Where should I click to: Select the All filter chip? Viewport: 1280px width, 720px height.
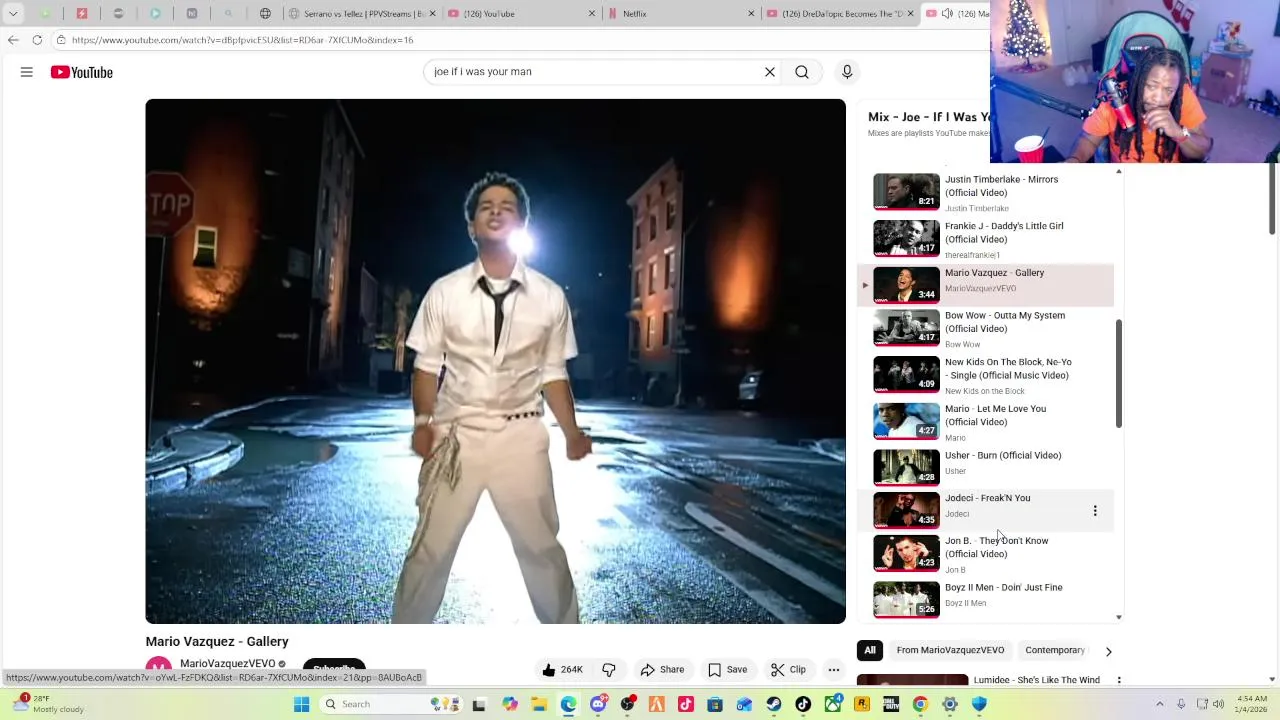(870, 650)
